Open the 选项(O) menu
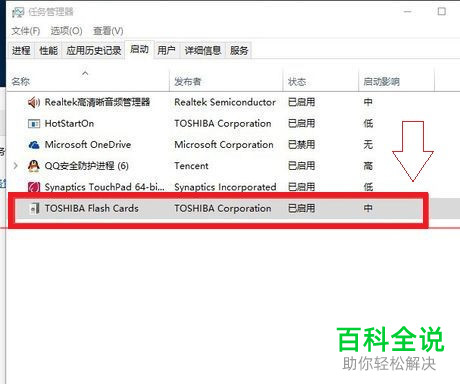Viewport: 460px width, 384px height. pos(66,31)
